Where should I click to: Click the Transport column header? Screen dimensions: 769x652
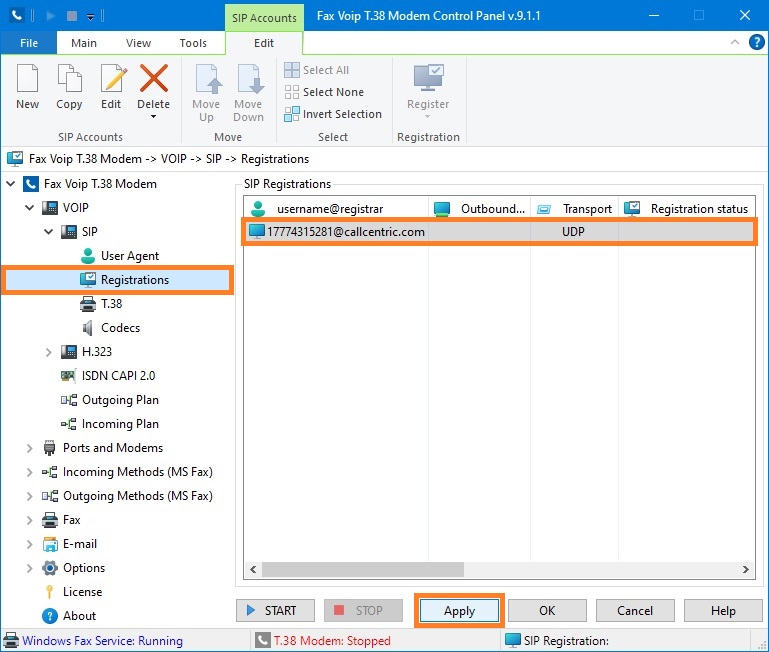point(574,209)
